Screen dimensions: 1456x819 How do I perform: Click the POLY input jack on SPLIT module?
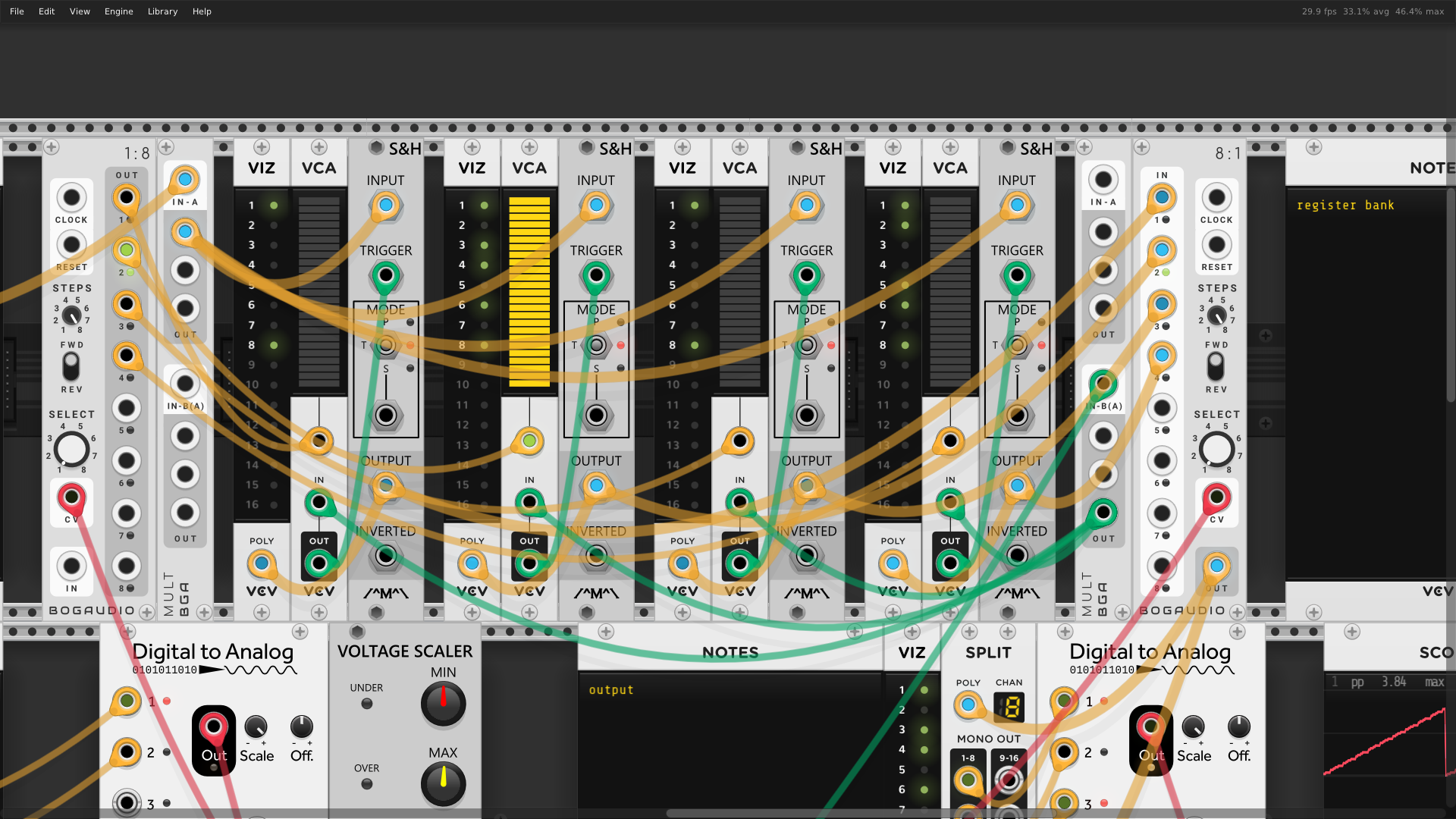click(968, 704)
